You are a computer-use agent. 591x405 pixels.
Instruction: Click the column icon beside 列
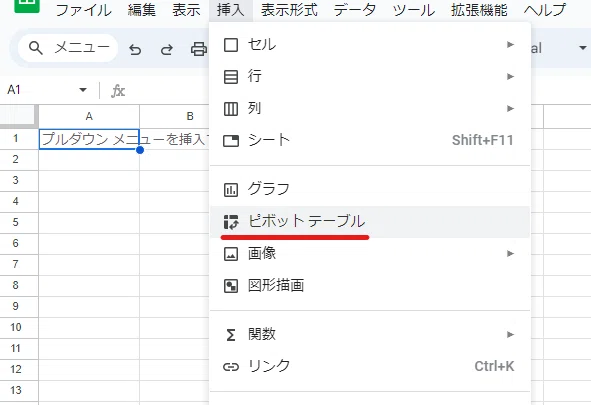[x=231, y=109]
